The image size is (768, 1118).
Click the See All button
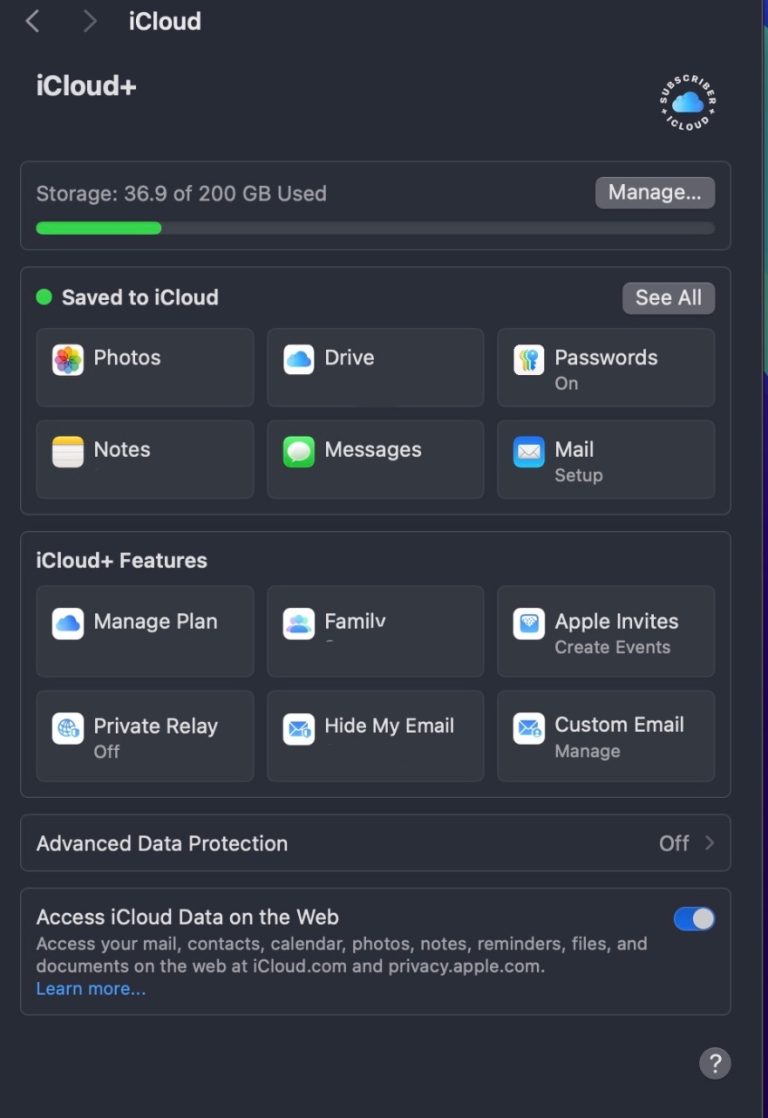(x=668, y=297)
